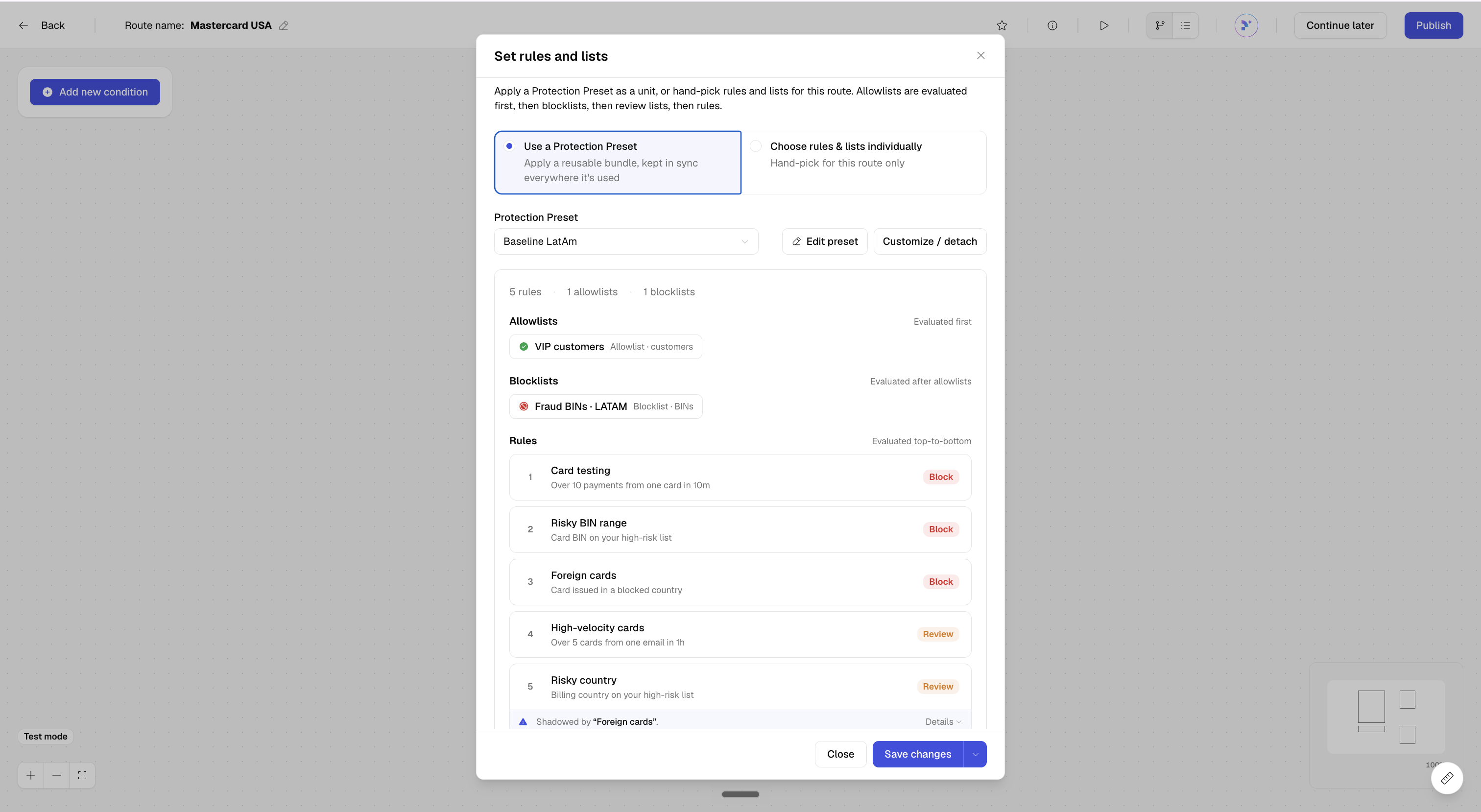The height and width of the screenshot is (812, 1481).
Task: Select the VIP customers allowlist chip
Action: [x=605, y=347]
